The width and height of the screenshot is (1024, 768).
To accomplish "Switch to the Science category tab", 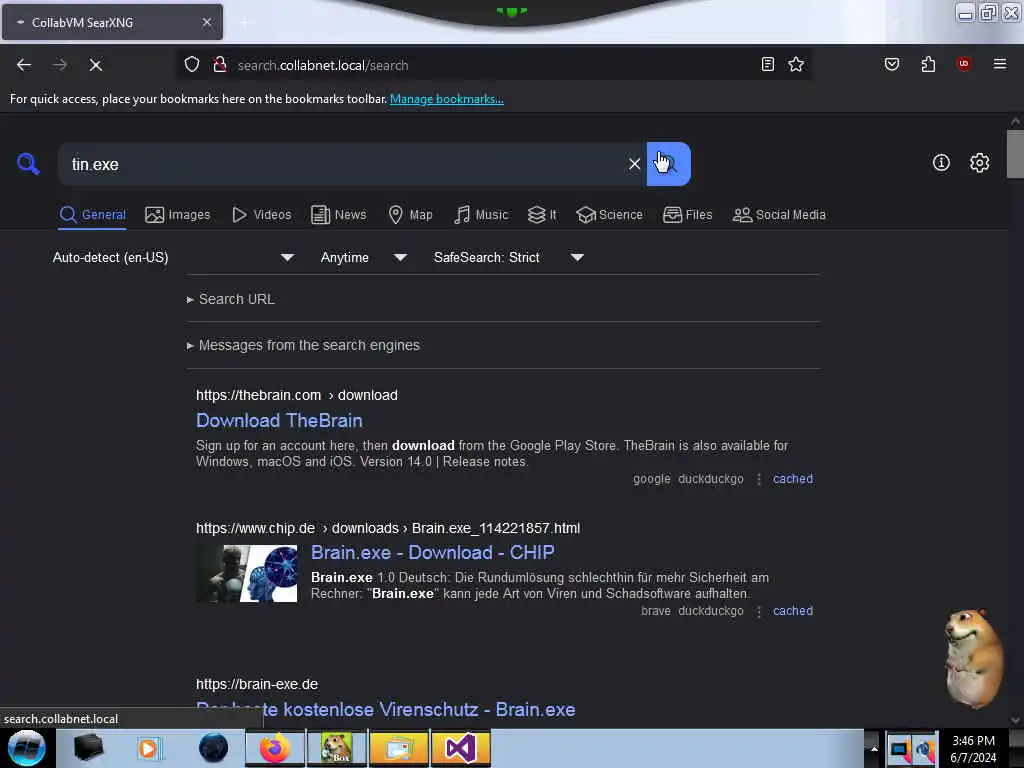I will click(x=609, y=215).
